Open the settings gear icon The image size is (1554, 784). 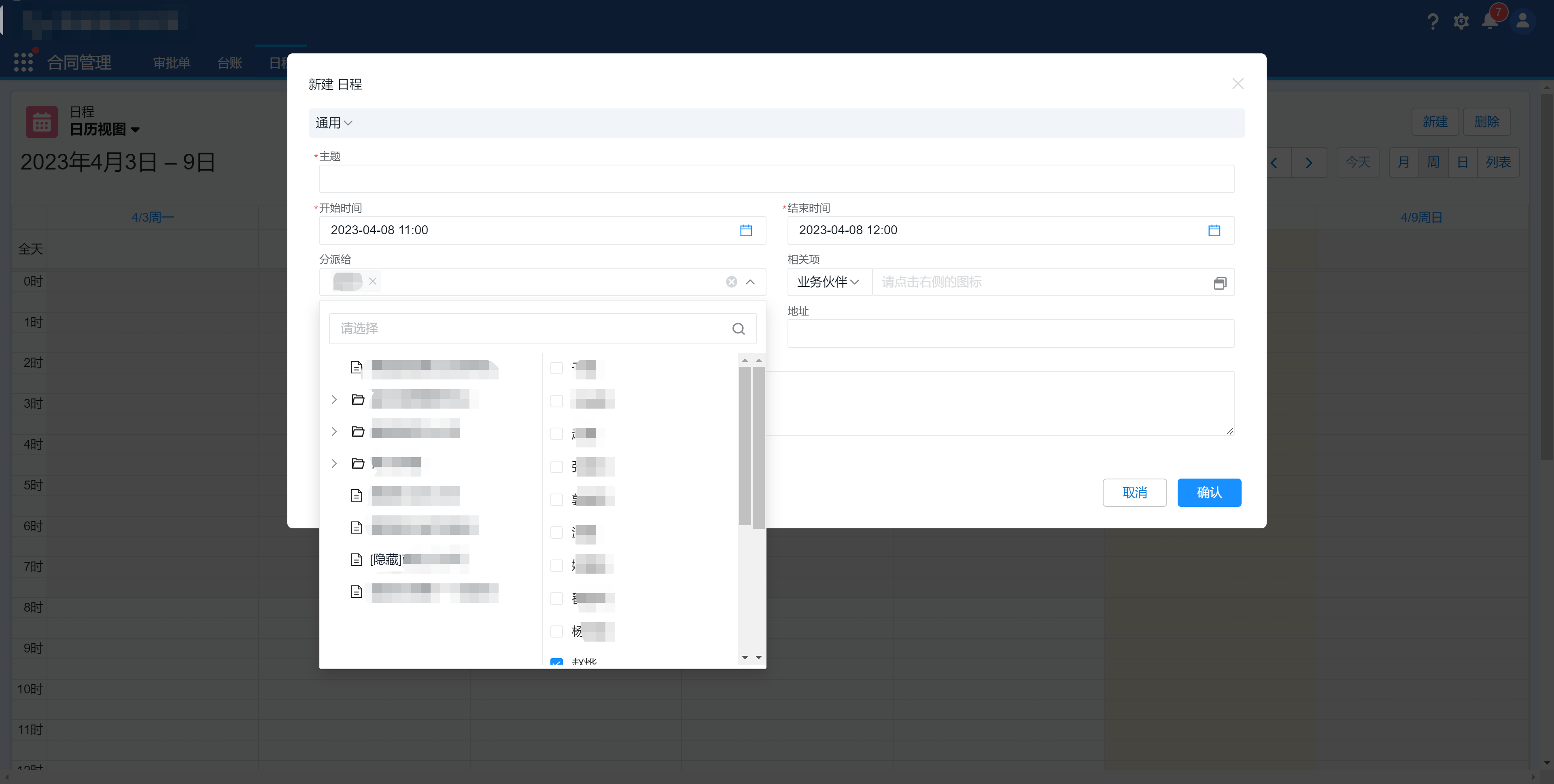pyautogui.click(x=1461, y=22)
